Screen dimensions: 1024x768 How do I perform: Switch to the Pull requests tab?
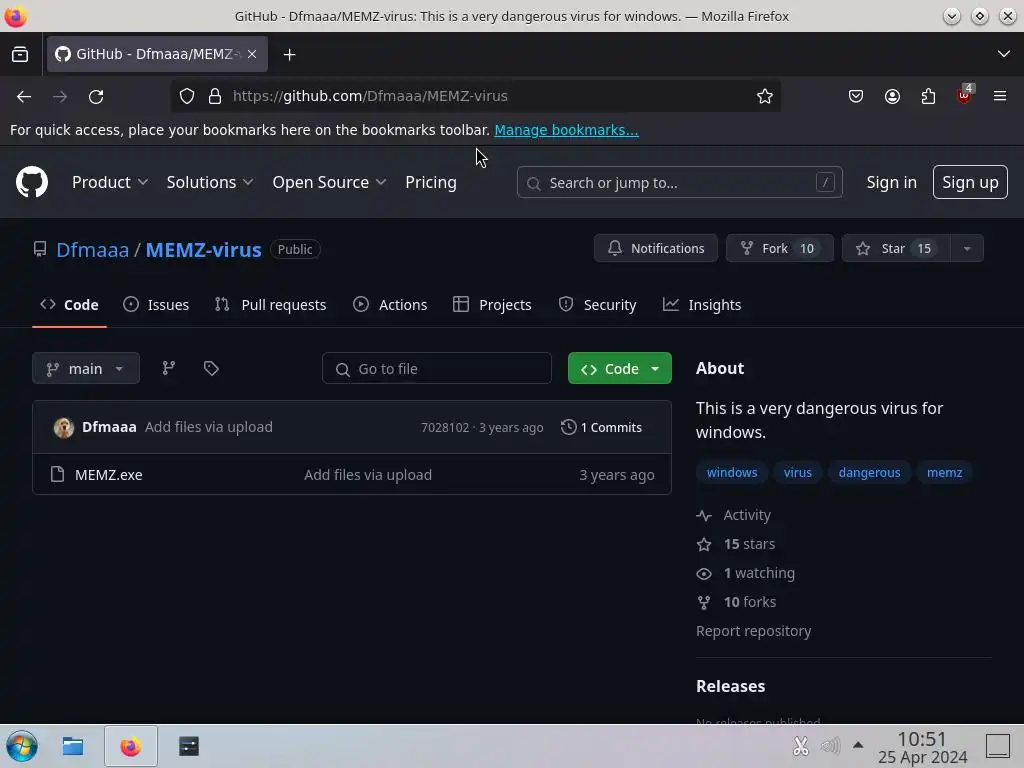coord(270,305)
